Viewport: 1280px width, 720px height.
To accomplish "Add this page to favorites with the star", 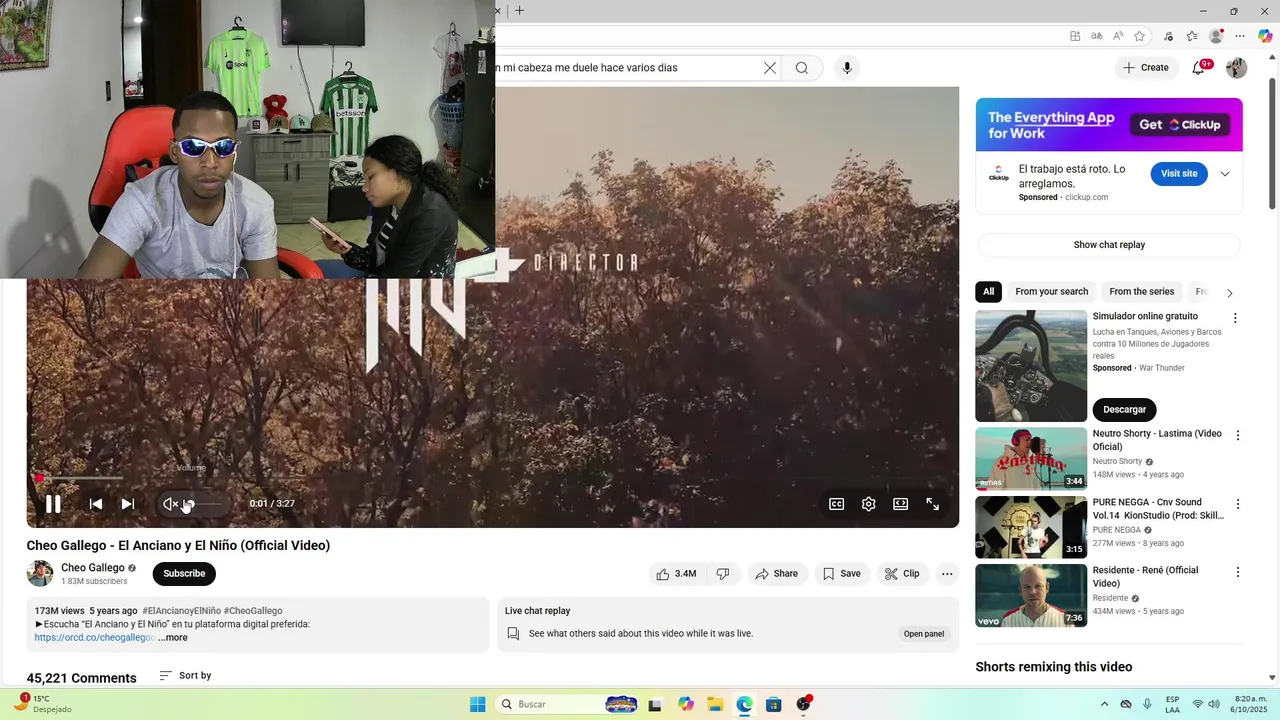I will pos(1139,36).
